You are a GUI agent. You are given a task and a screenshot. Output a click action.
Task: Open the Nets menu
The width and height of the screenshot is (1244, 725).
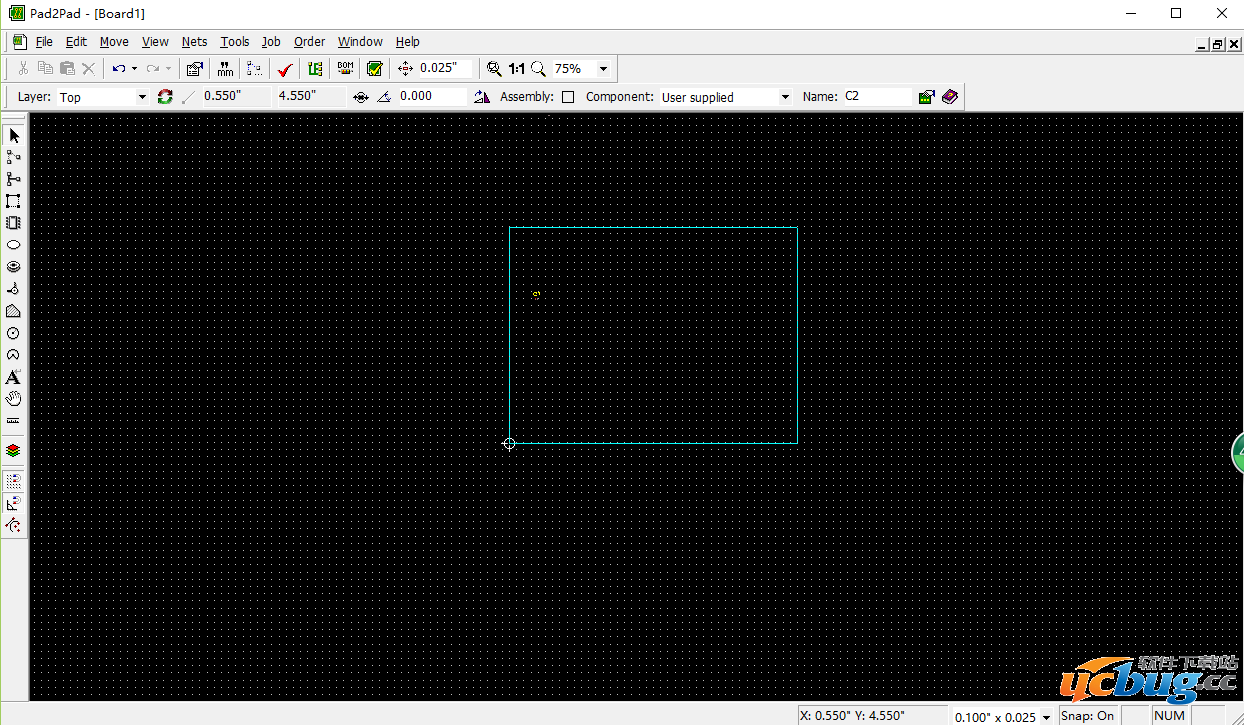(x=194, y=42)
